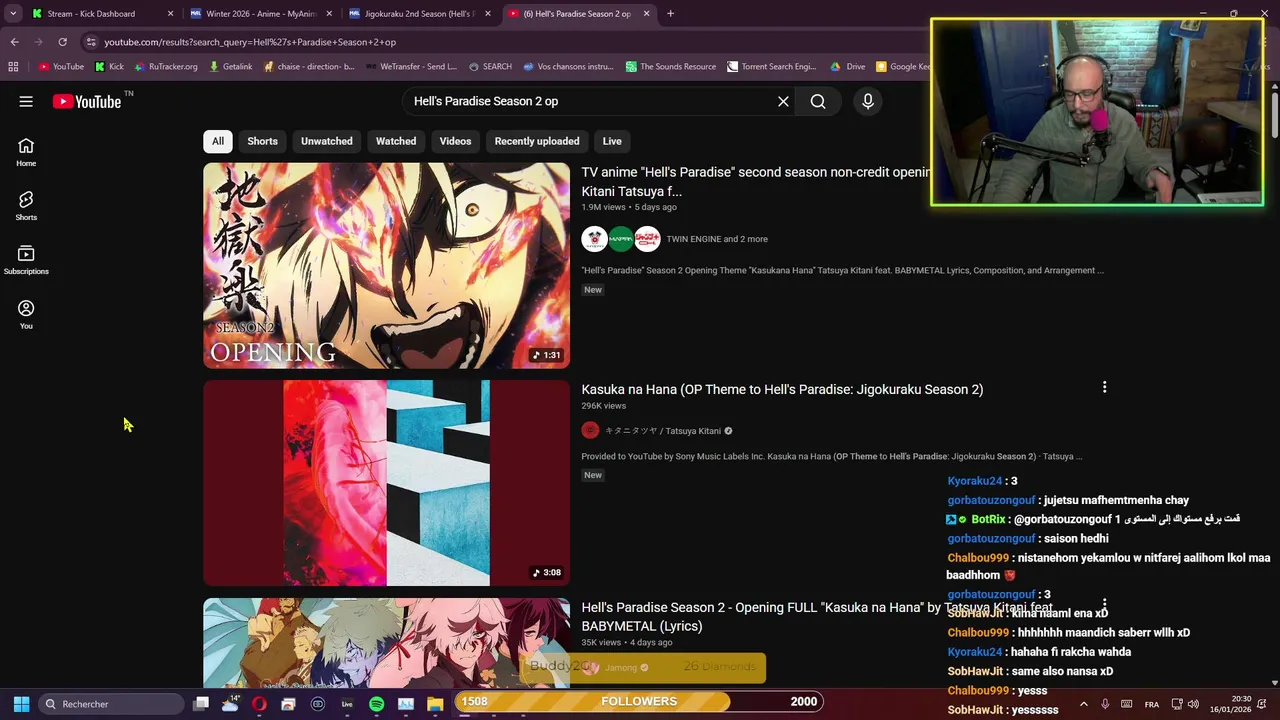Close the Hell's Paradise Season 2 op tab
The image size is (1280, 720).
[646, 14]
